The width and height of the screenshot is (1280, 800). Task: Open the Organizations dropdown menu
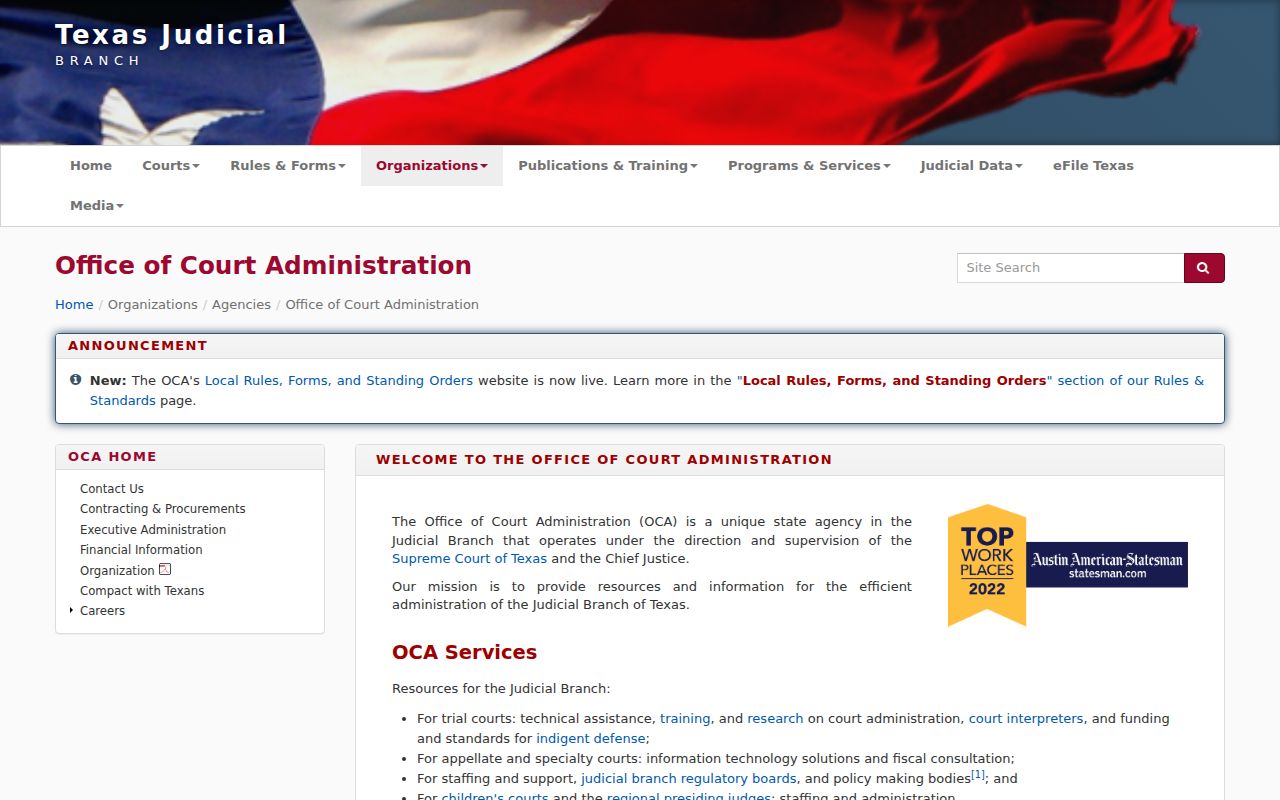(432, 166)
